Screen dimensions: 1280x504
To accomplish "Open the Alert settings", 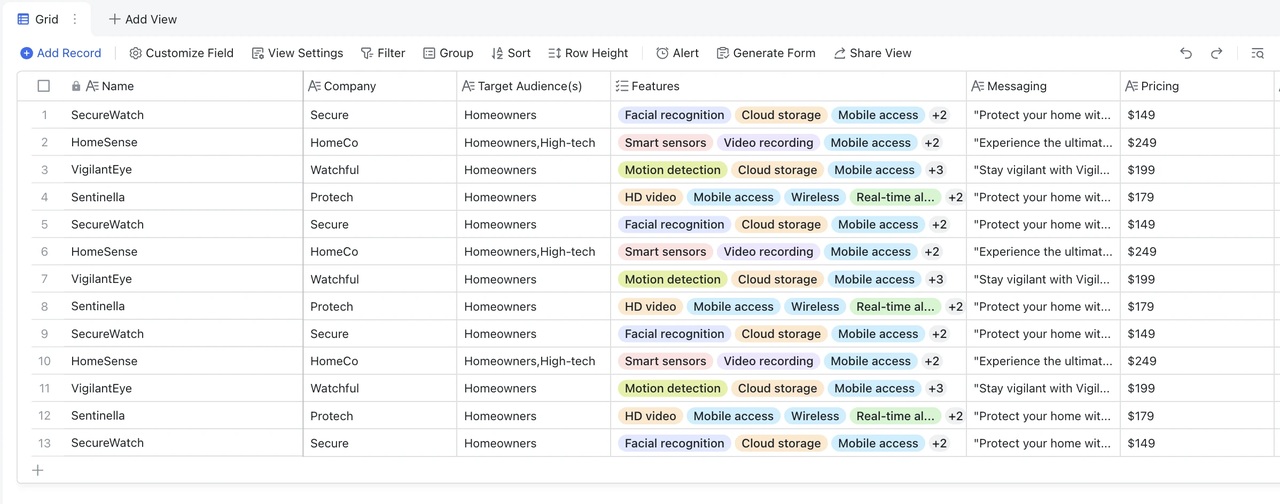I will pyautogui.click(x=677, y=53).
